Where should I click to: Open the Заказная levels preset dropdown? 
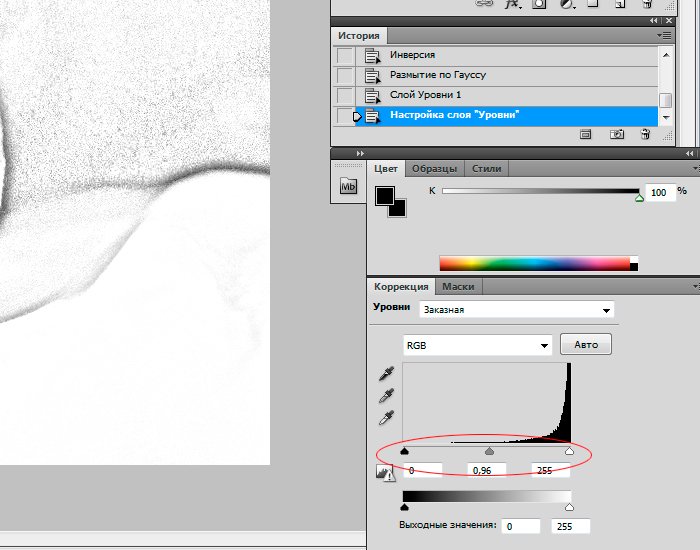coord(516,310)
